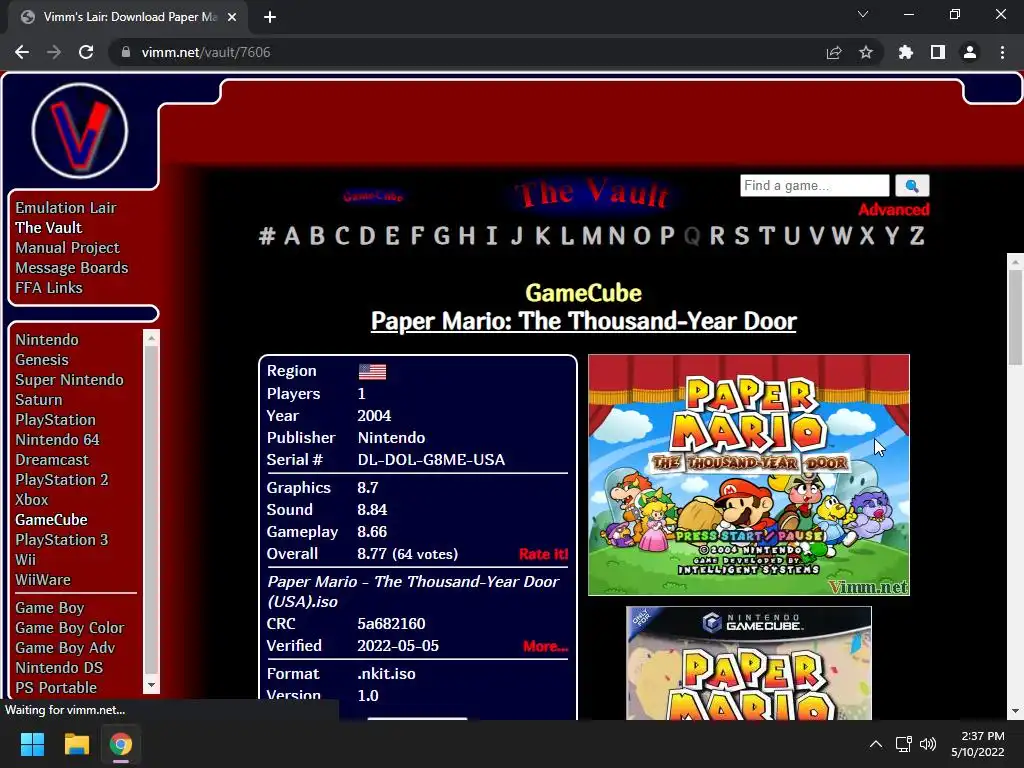Select Super Nintendo in the systems list

(69, 380)
